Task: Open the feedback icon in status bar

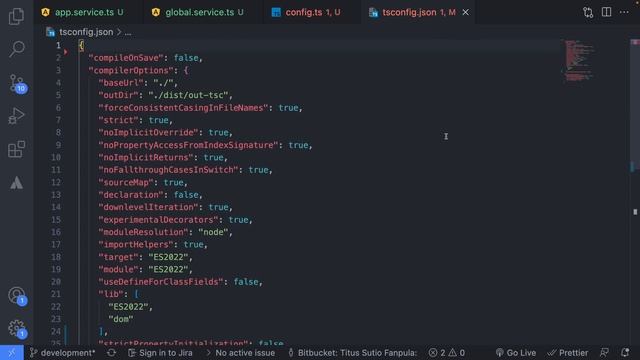Action: (604, 353)
